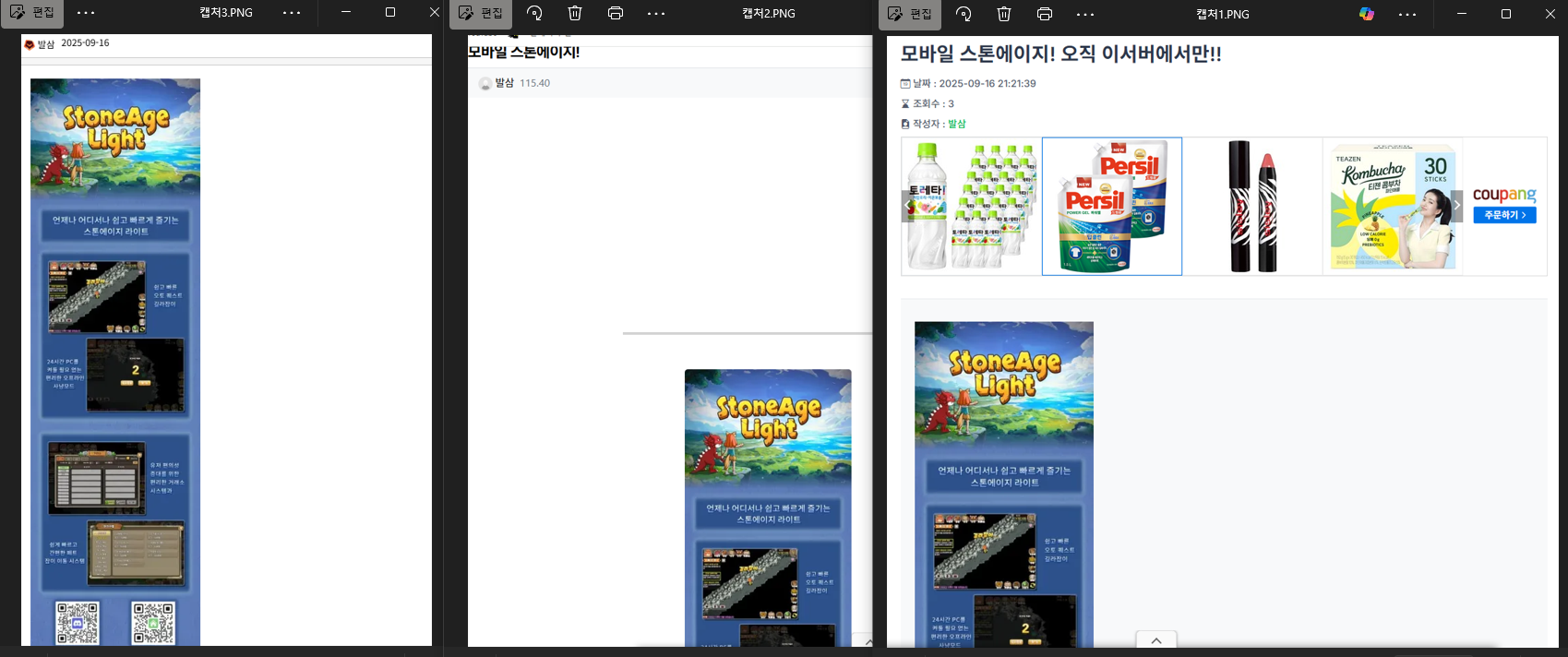
Task: Click the 스톤에이지 라이트 caption box in 캡처2.PNG
Action: [x=768, y=513]
